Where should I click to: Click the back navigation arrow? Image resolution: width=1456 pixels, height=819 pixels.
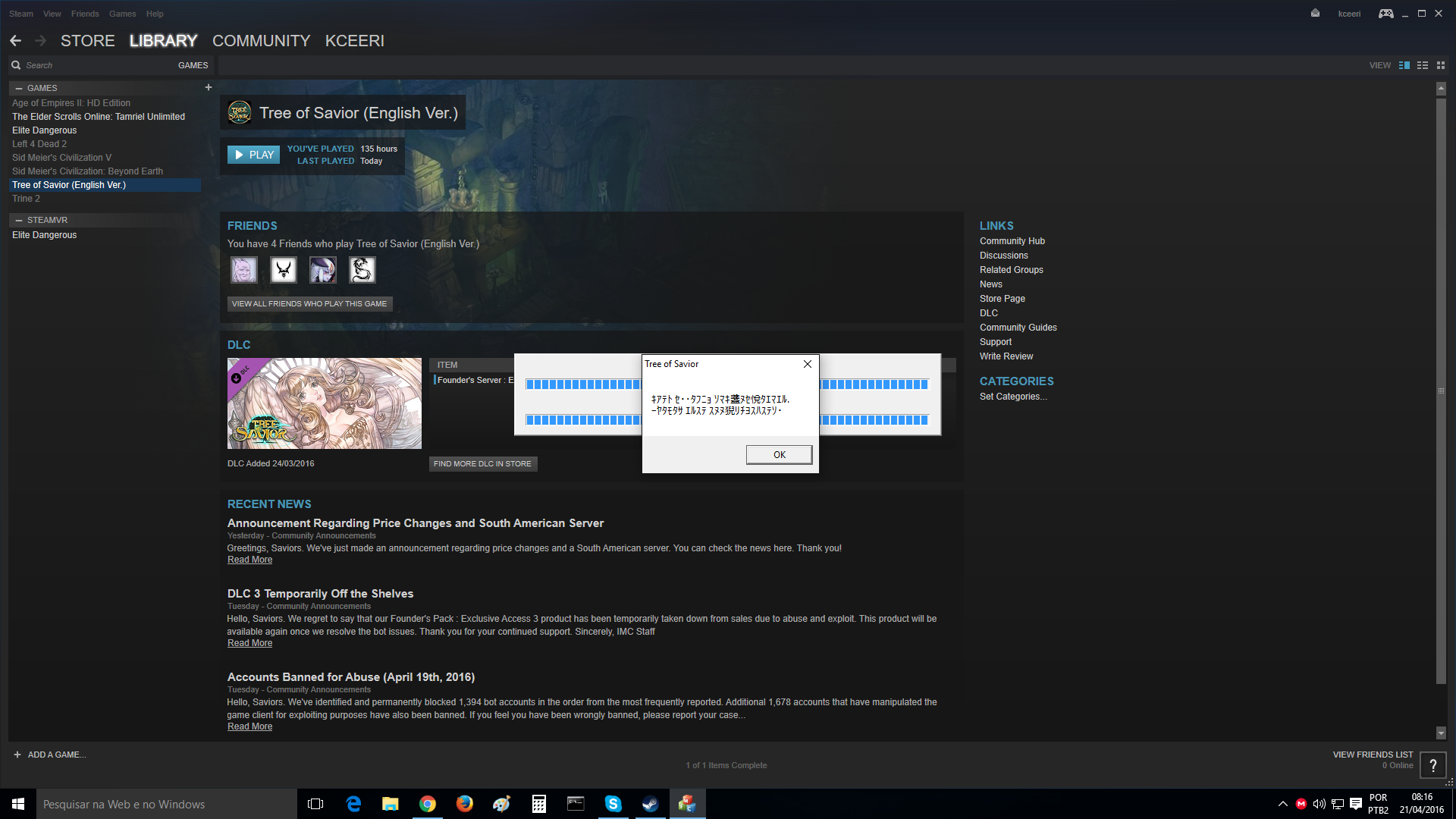[x=16, y=41]
